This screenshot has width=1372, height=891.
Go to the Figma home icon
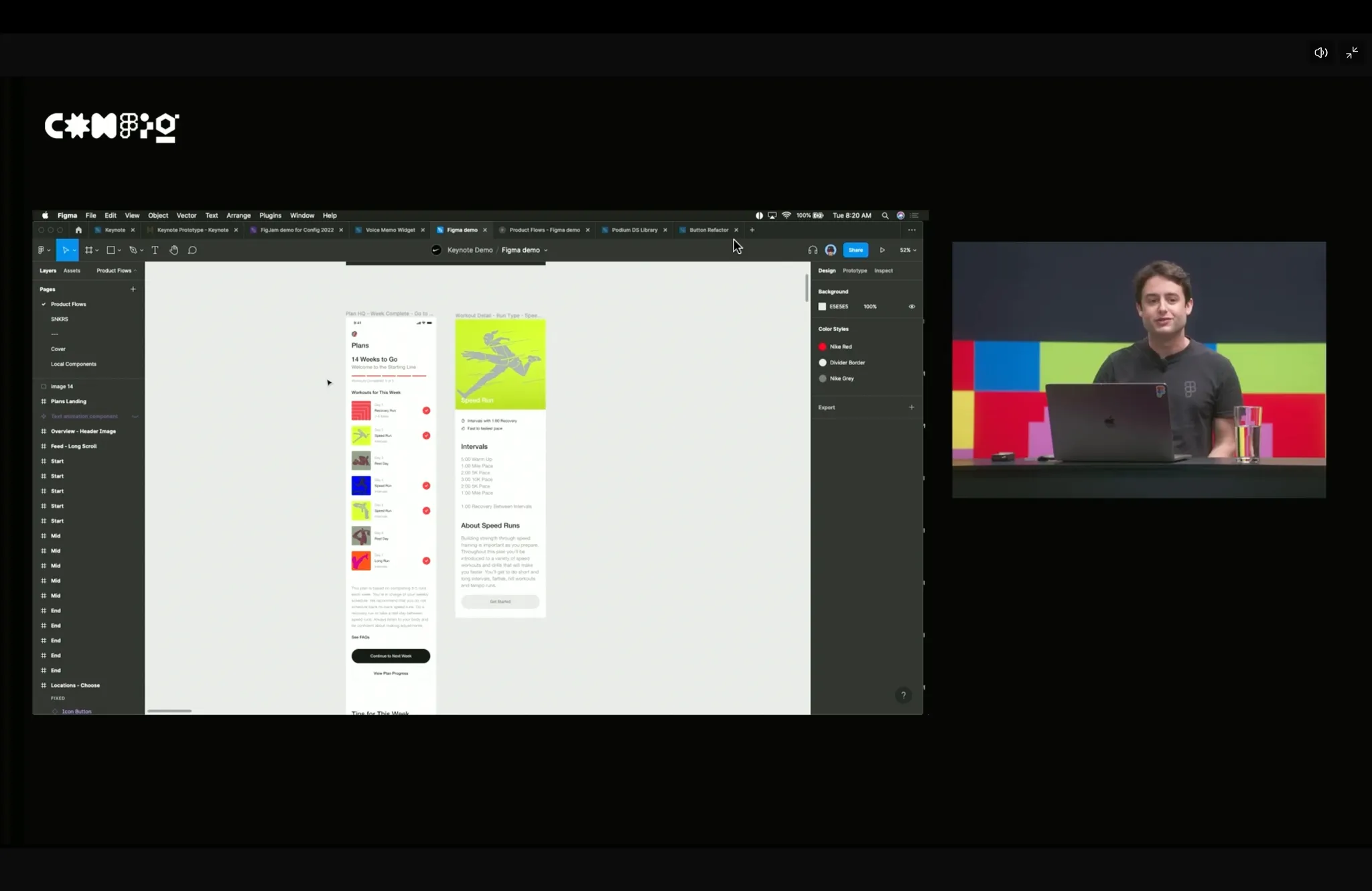pyautogui.click(x=78, y=230)
